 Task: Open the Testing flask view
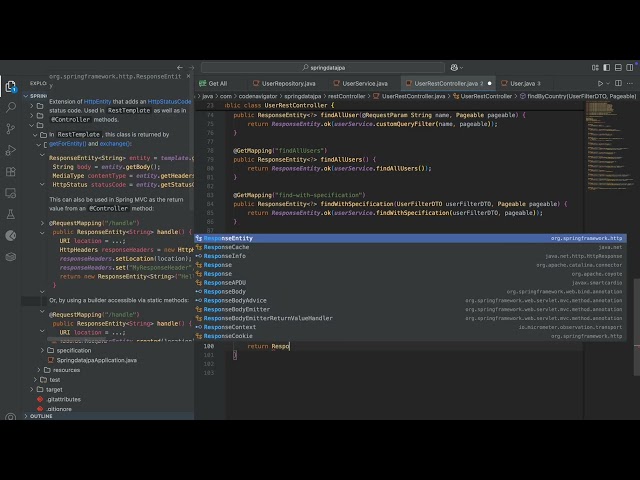click(11, 214)
